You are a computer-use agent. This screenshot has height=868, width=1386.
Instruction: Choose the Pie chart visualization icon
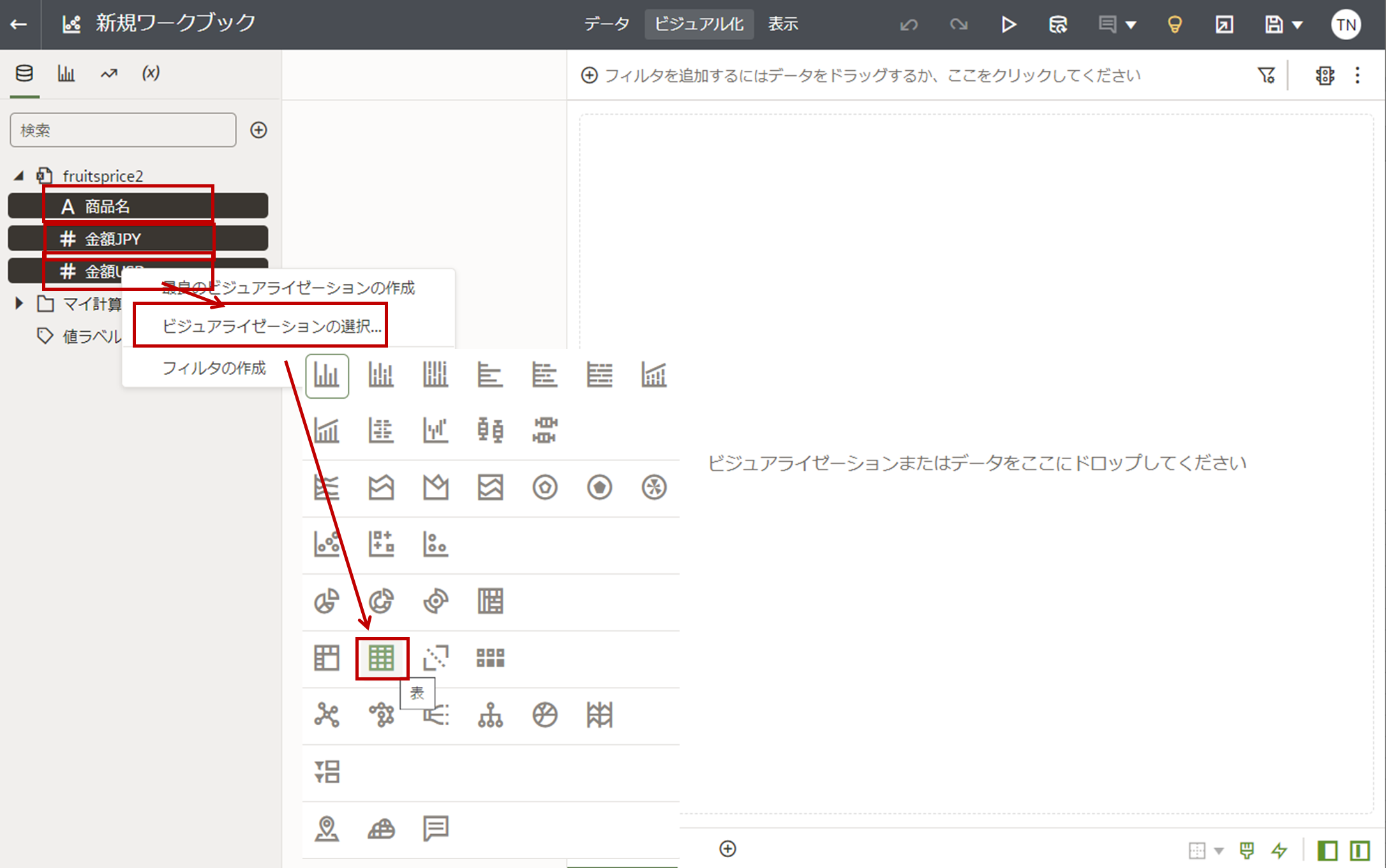(x=327, y=601)
